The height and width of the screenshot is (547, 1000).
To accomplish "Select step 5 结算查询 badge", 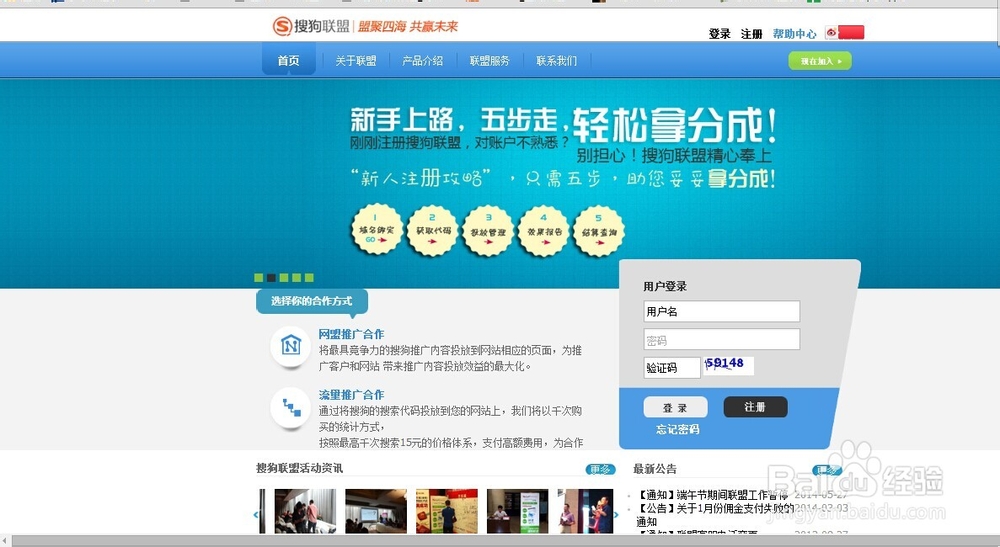I will coord(599,231).
